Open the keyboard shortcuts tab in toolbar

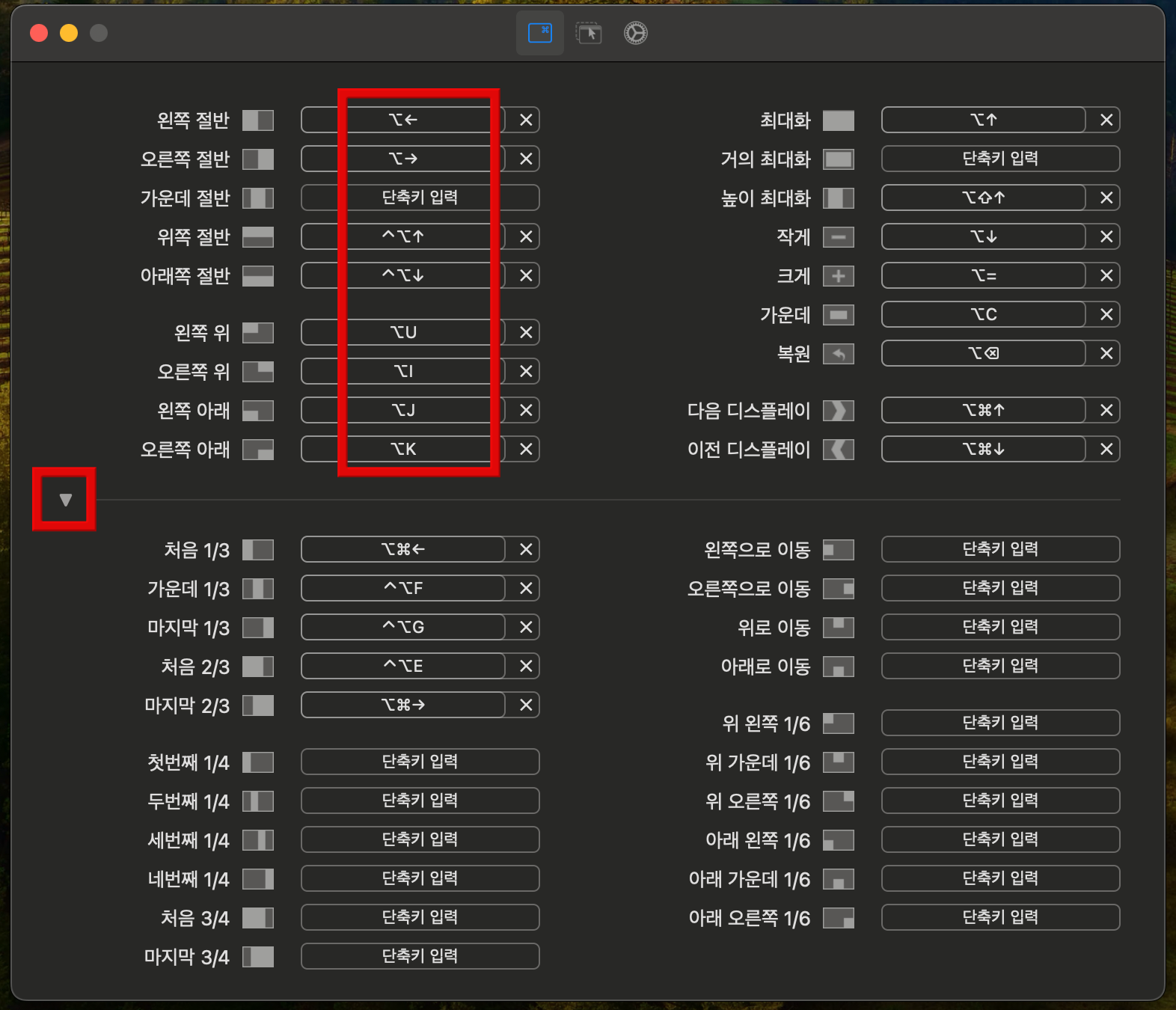[540, 33]
